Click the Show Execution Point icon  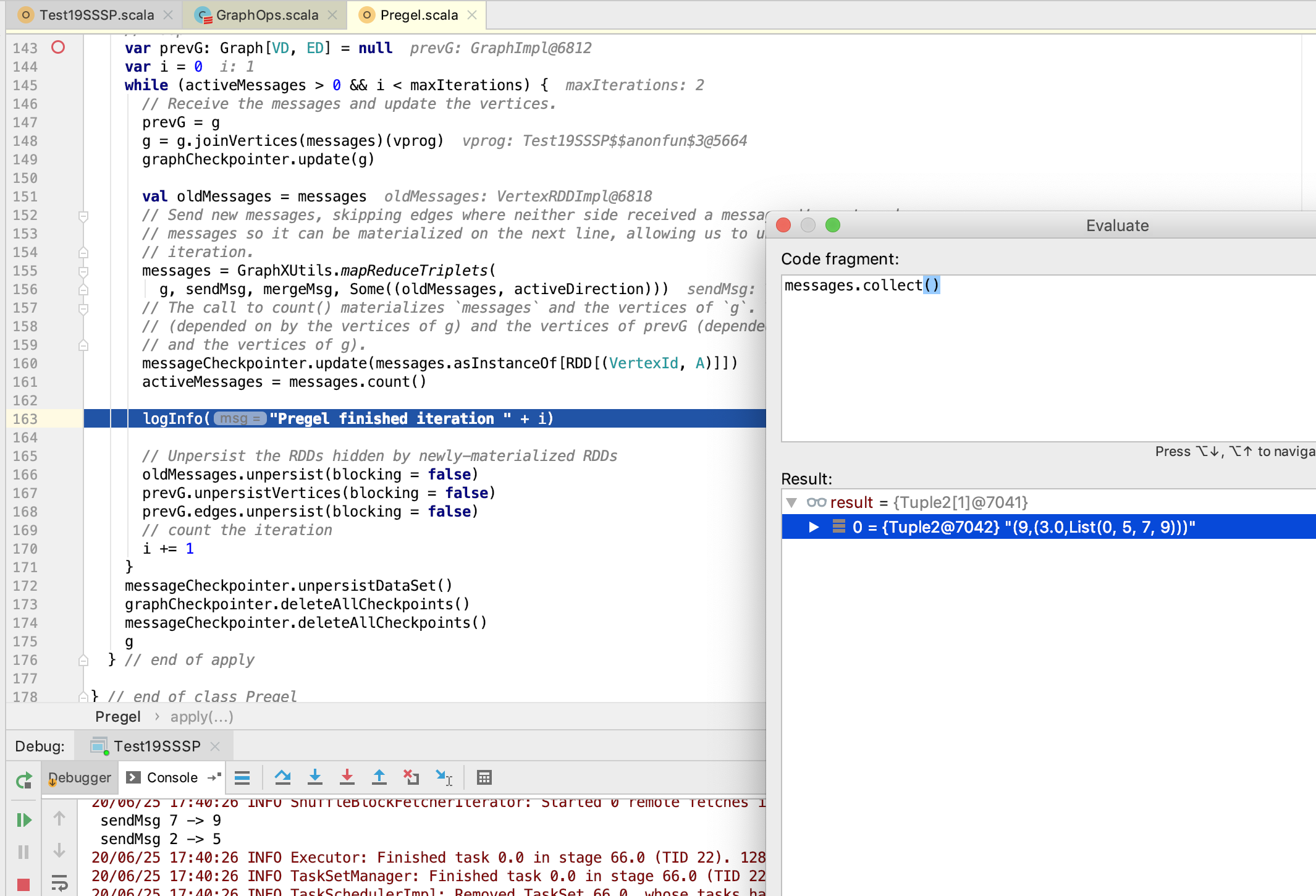[242, 777]
